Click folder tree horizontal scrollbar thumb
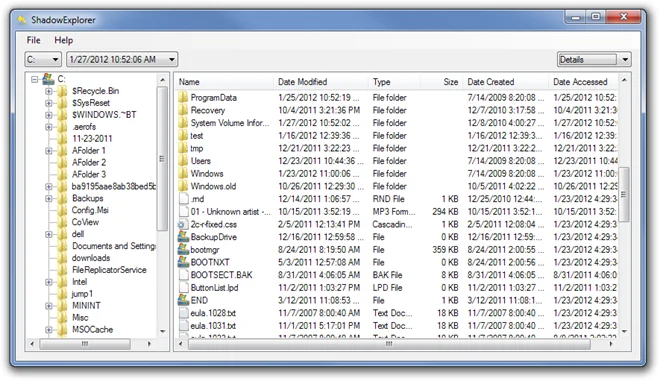 click(85, 344)
